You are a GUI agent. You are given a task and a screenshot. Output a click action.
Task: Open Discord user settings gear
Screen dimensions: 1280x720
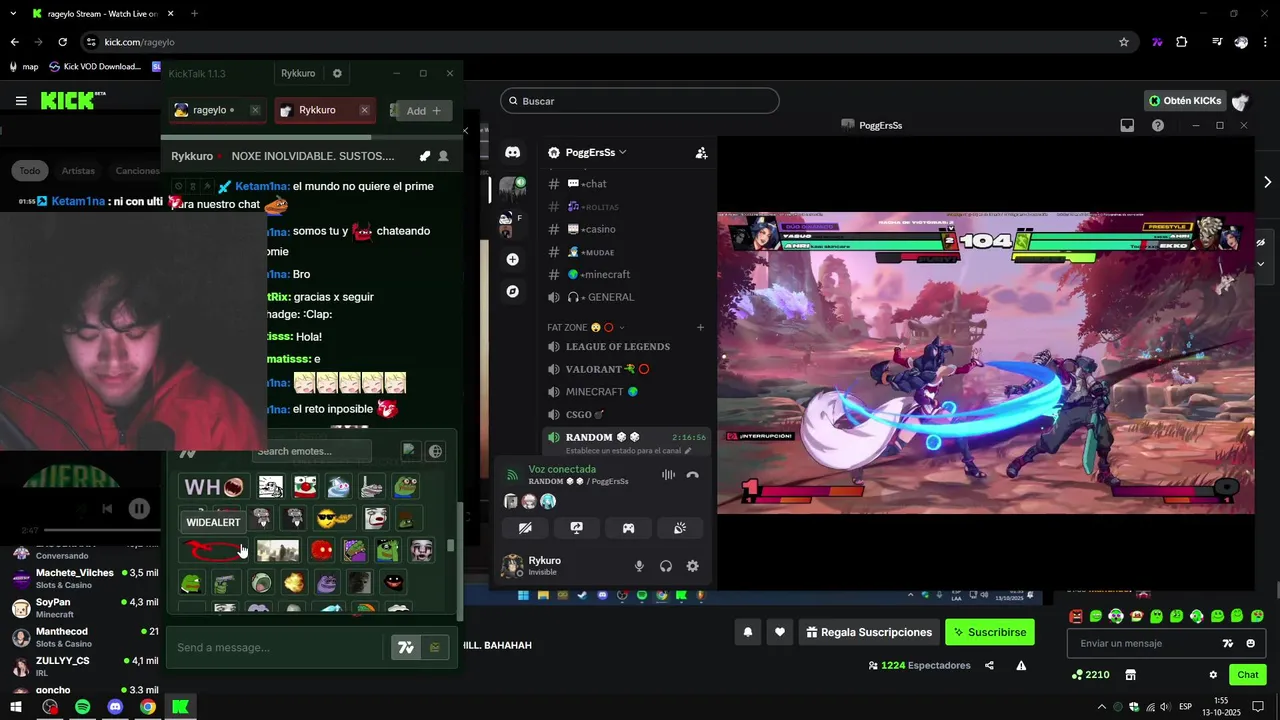(x=692, y=566)
